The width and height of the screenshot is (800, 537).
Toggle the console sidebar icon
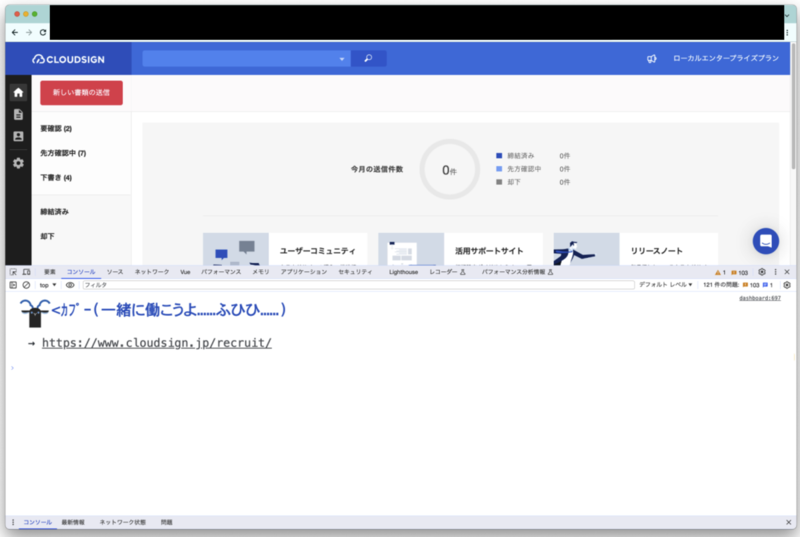(x=13, y=285)
